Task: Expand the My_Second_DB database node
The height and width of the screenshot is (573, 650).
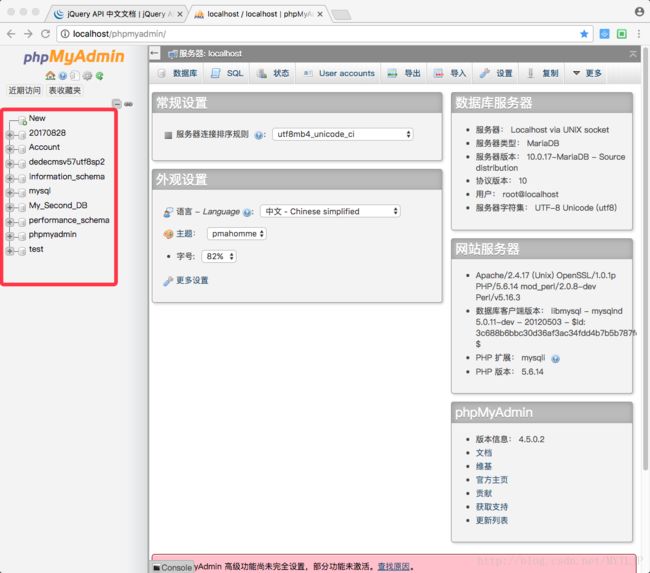Action: coord(10,207)
